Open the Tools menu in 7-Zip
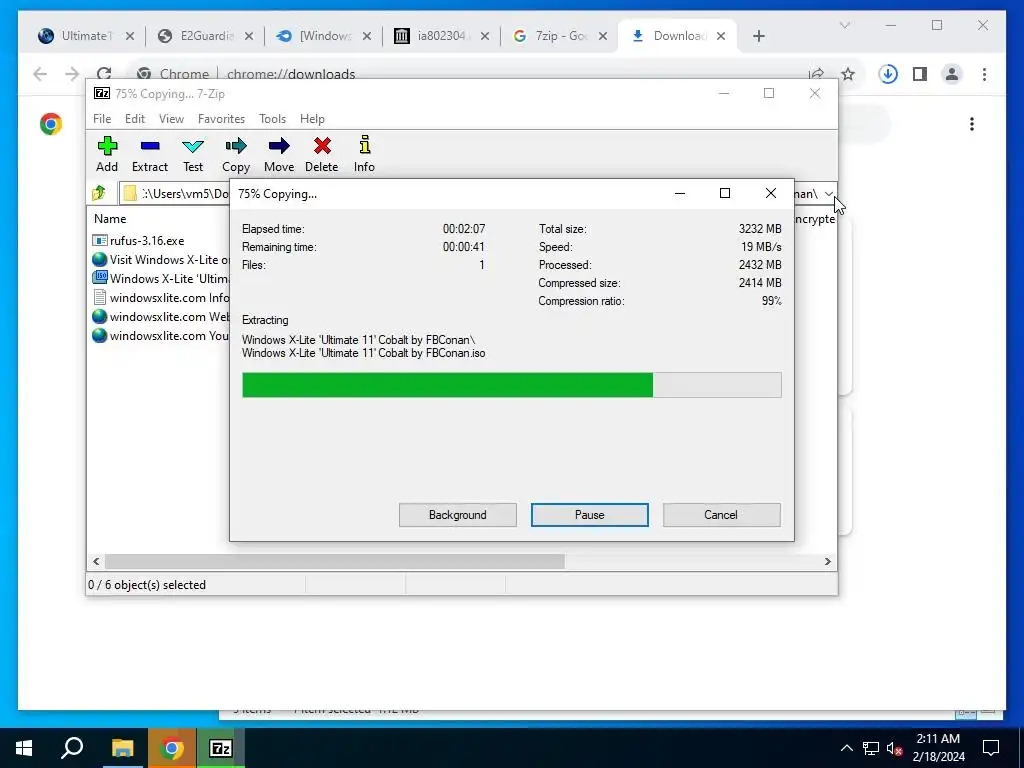 [272, 119]
